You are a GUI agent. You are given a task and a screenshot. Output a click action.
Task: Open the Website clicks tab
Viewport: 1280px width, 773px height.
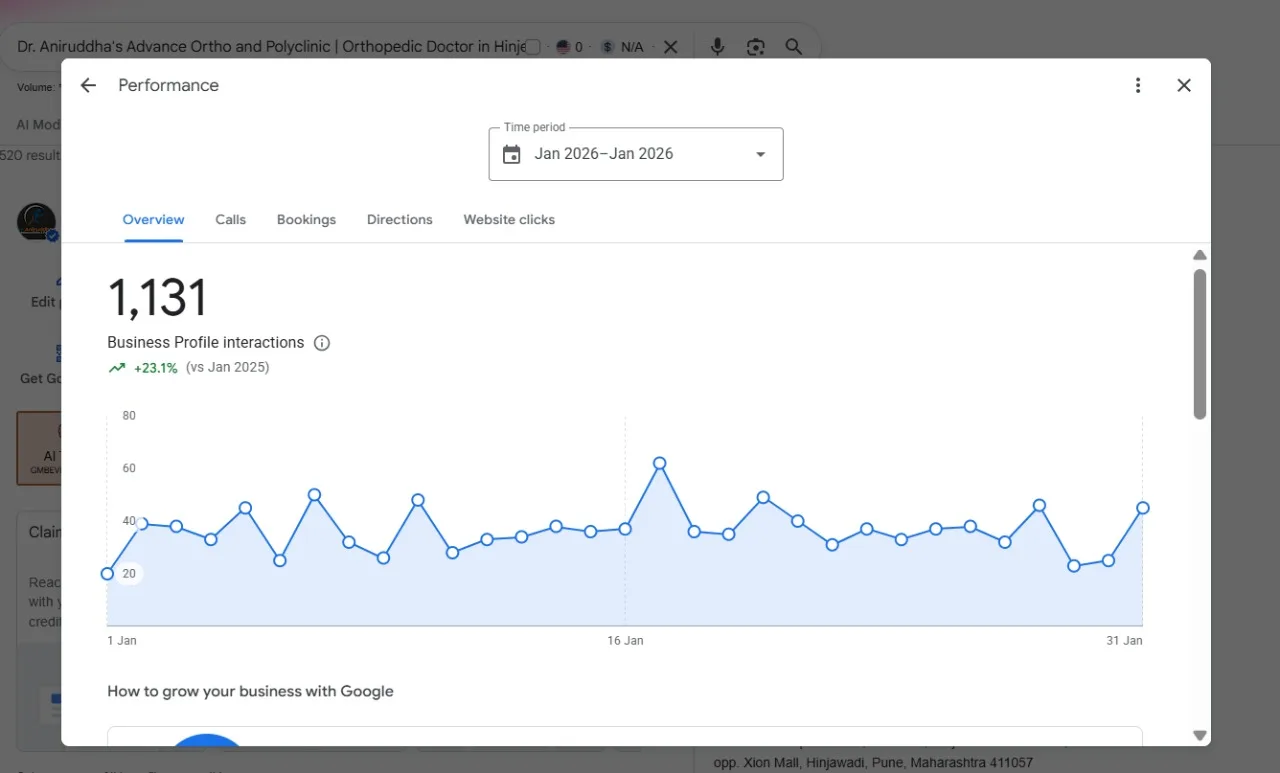pyautogui.click(x=509, y=219)
